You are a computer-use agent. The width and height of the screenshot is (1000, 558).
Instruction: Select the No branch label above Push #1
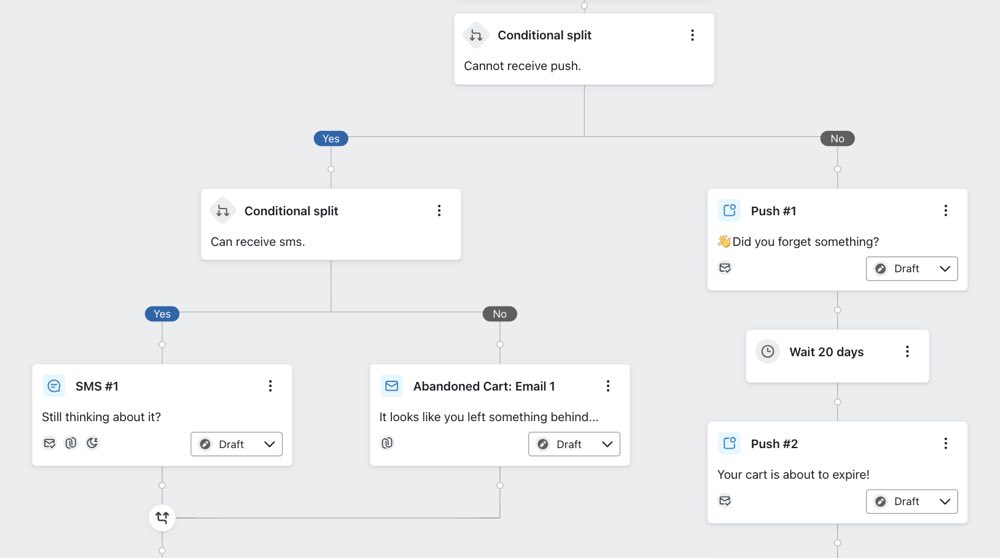(837, 139)
